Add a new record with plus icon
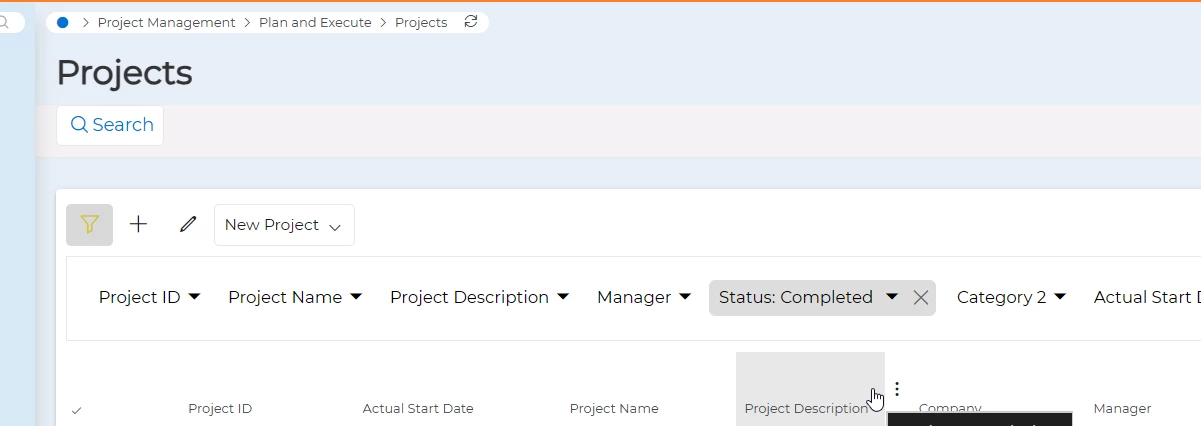Screen dimensions: 1201x426 [139, 225]
